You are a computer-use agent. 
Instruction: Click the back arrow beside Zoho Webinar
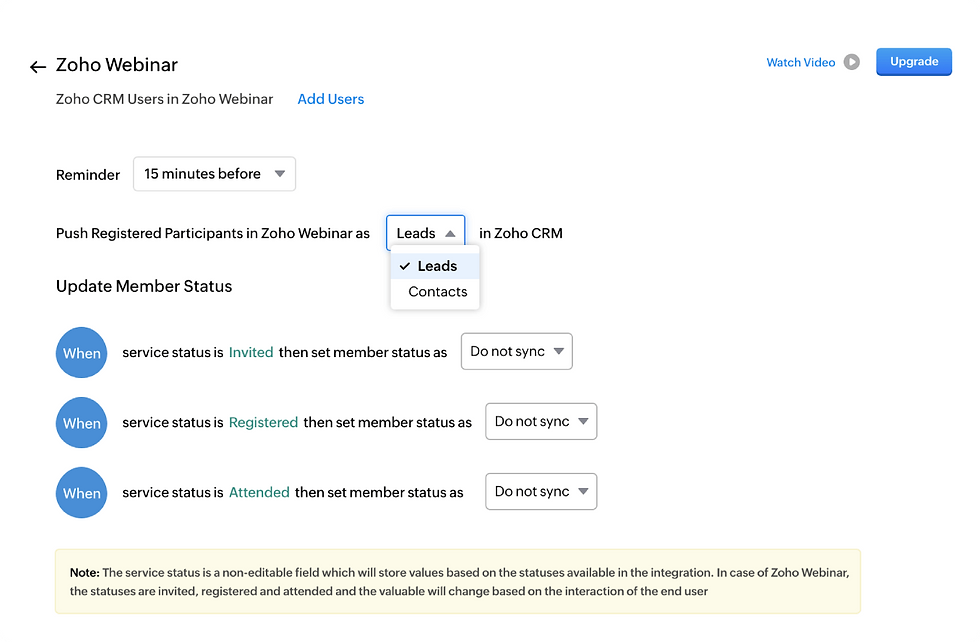(38, 66)
